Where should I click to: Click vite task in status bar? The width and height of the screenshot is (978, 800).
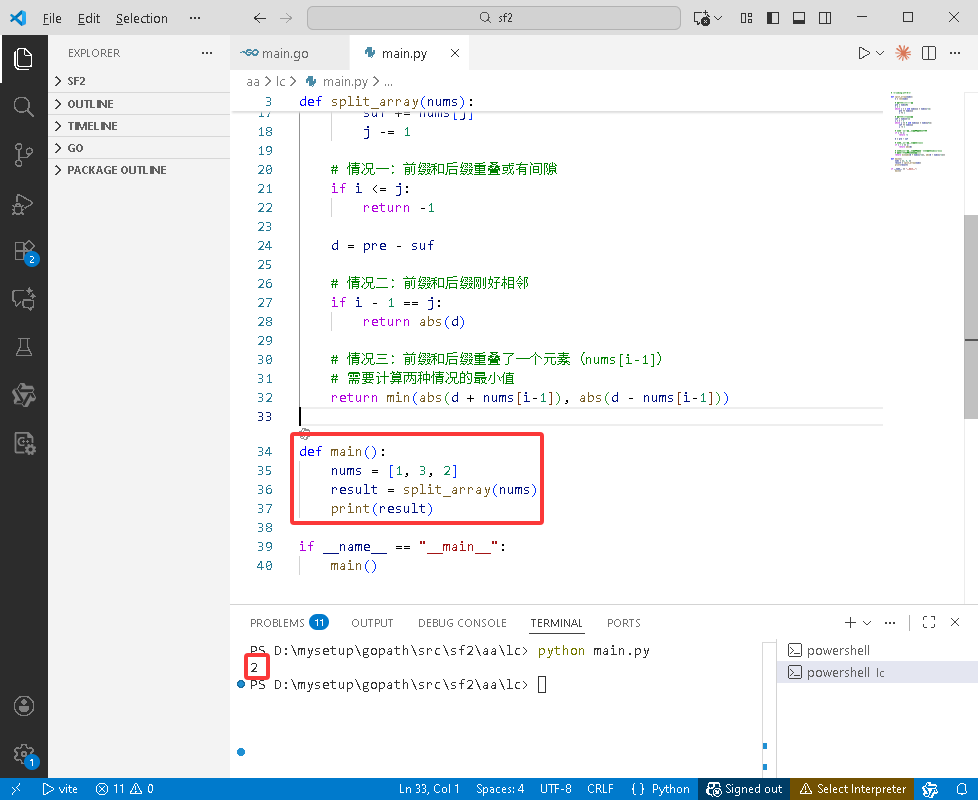pyautogui.click(x=60, y=789)
